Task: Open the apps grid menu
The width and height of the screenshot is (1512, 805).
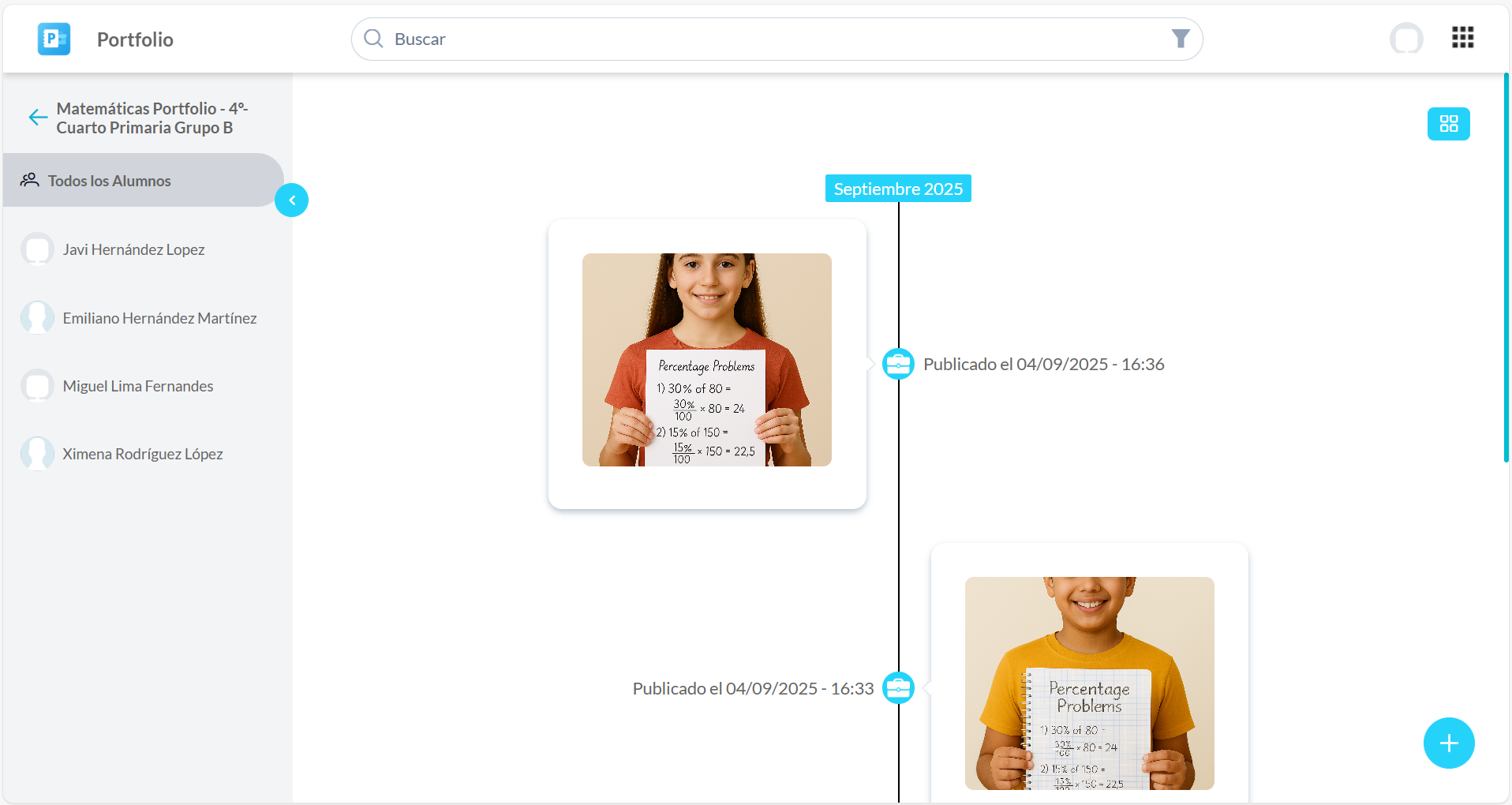Action: pos(1462,38)
